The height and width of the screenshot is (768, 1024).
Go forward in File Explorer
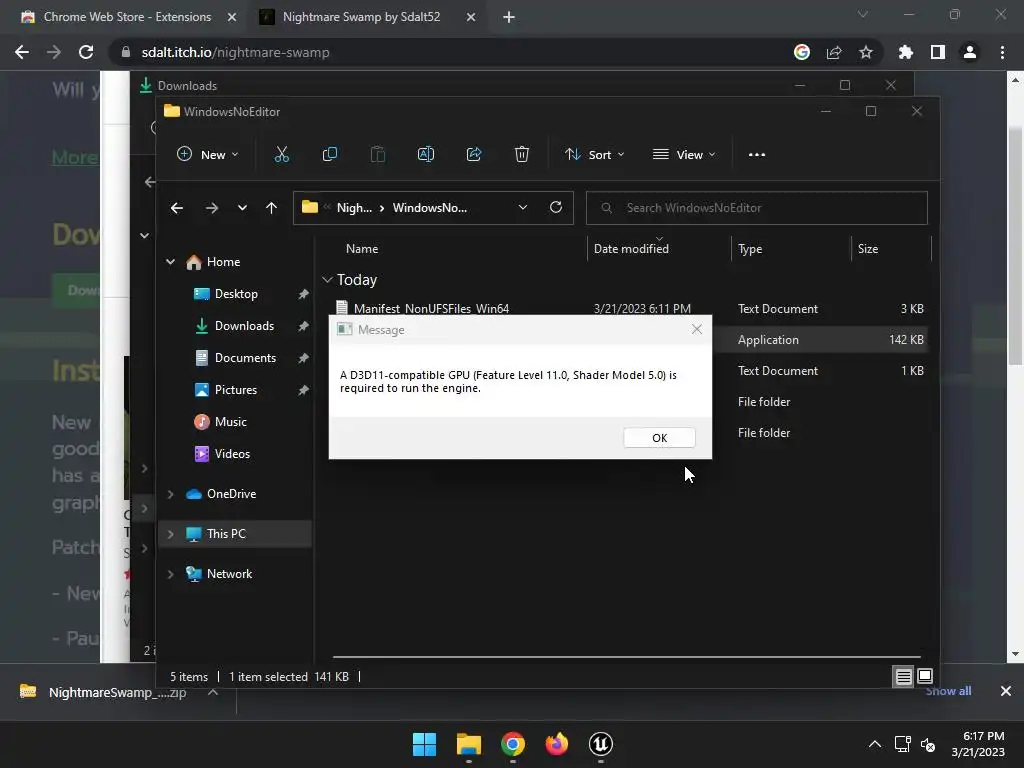(x=212, y=208)
